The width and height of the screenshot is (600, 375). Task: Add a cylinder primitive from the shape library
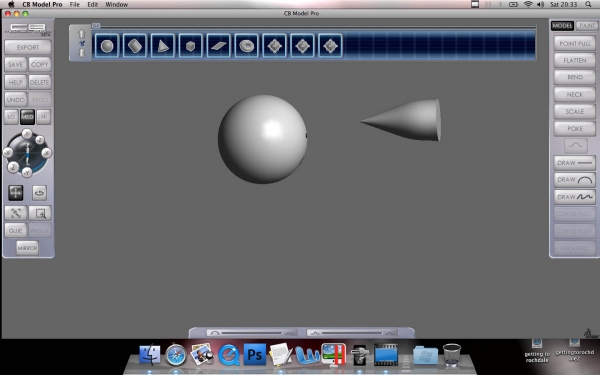click(x=135, y=46)
